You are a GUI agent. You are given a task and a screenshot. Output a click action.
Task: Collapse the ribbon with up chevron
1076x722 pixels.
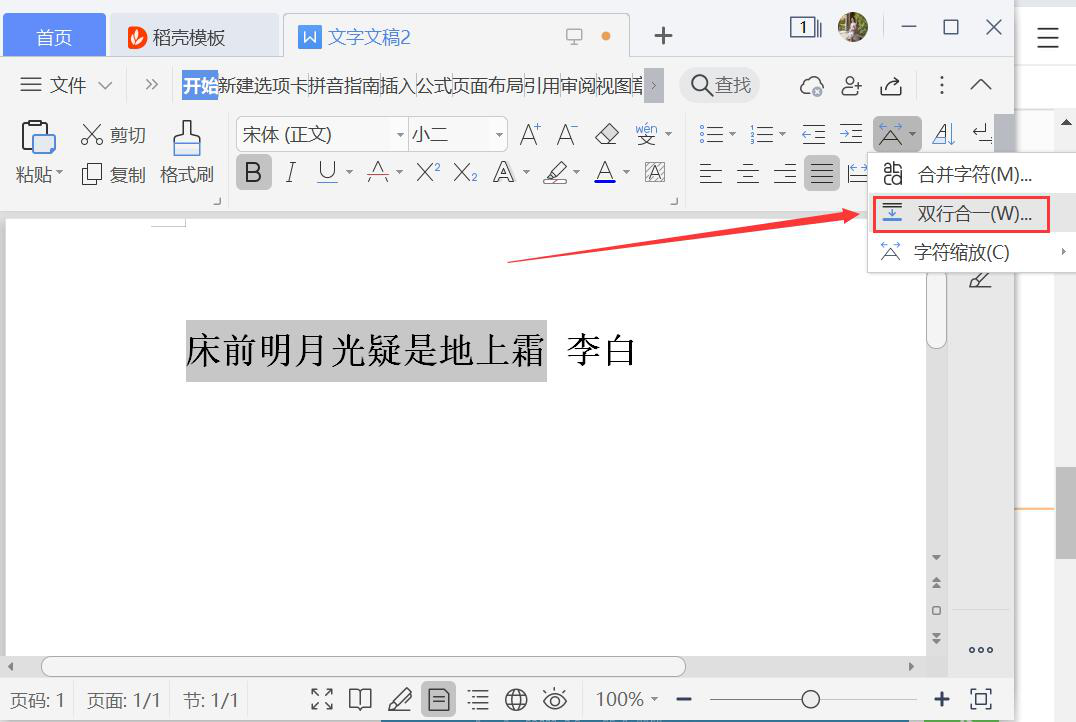tap(981, 84)
